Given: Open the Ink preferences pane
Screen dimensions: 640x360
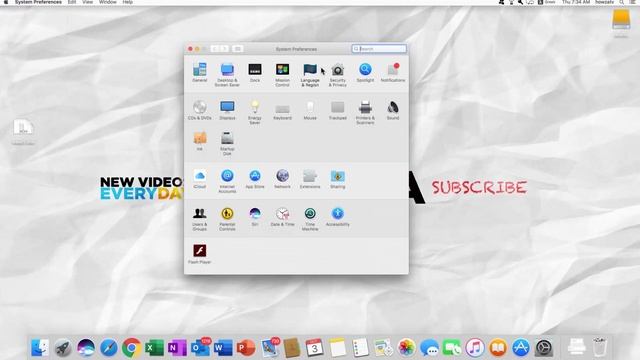Looking at the screenshot, I should tap(200, 141).
